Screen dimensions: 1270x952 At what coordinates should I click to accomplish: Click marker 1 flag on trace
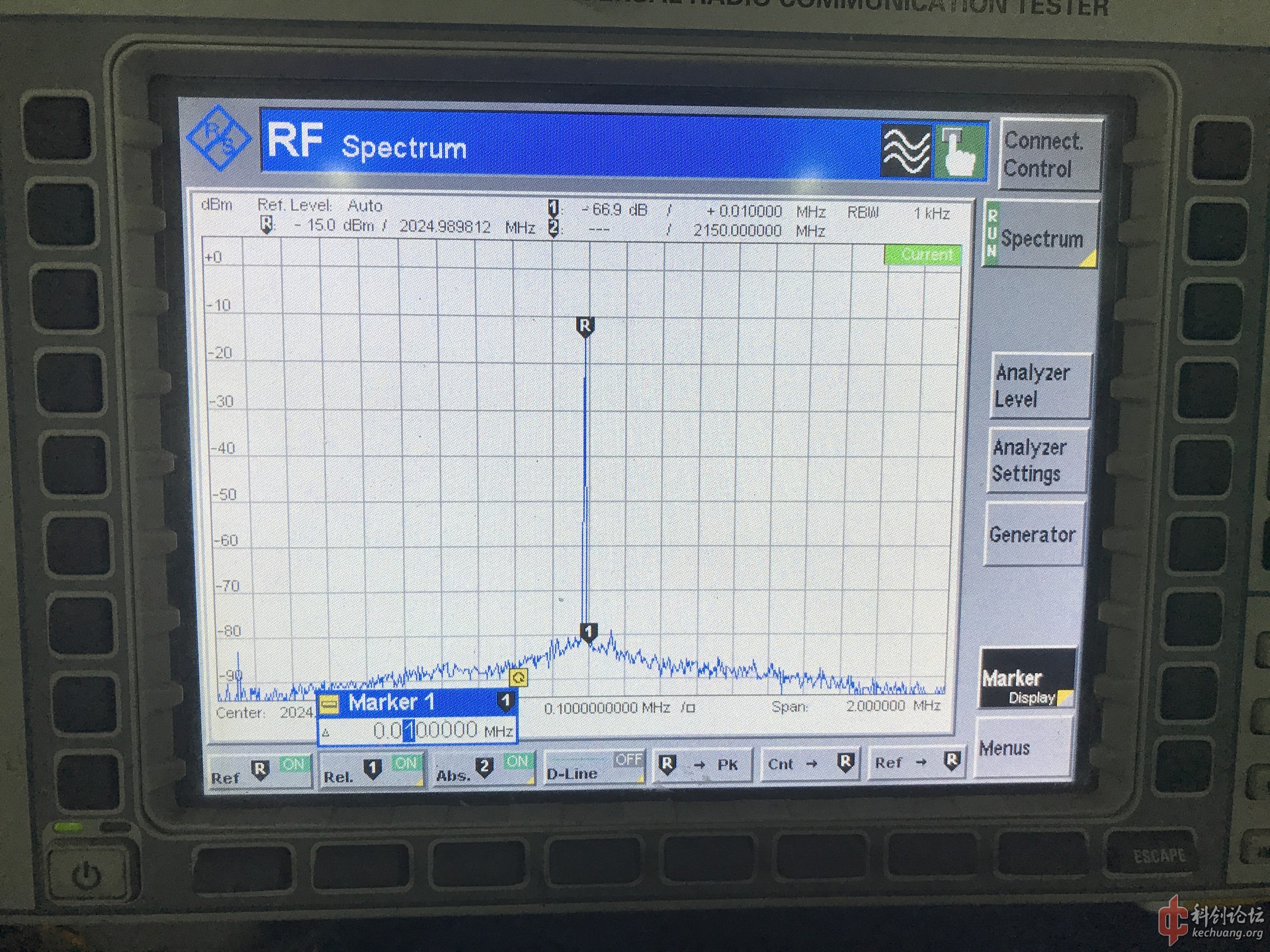coord(588,632)
